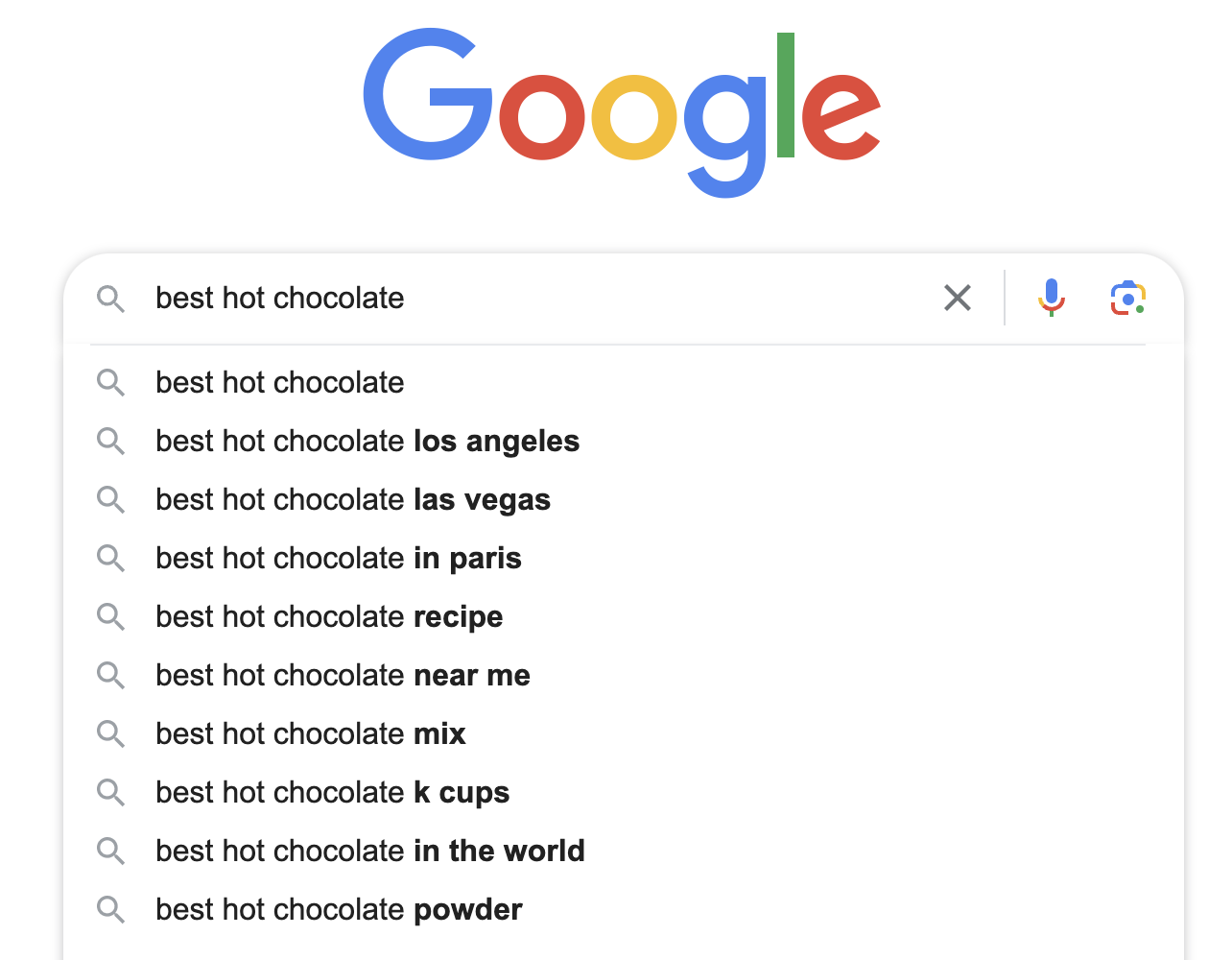Viewport: 1232px width, 960px height.
Task: Select 'best hot chocolate recipe' suggestion
Action: pyautogui.click(x=329, y=617)
